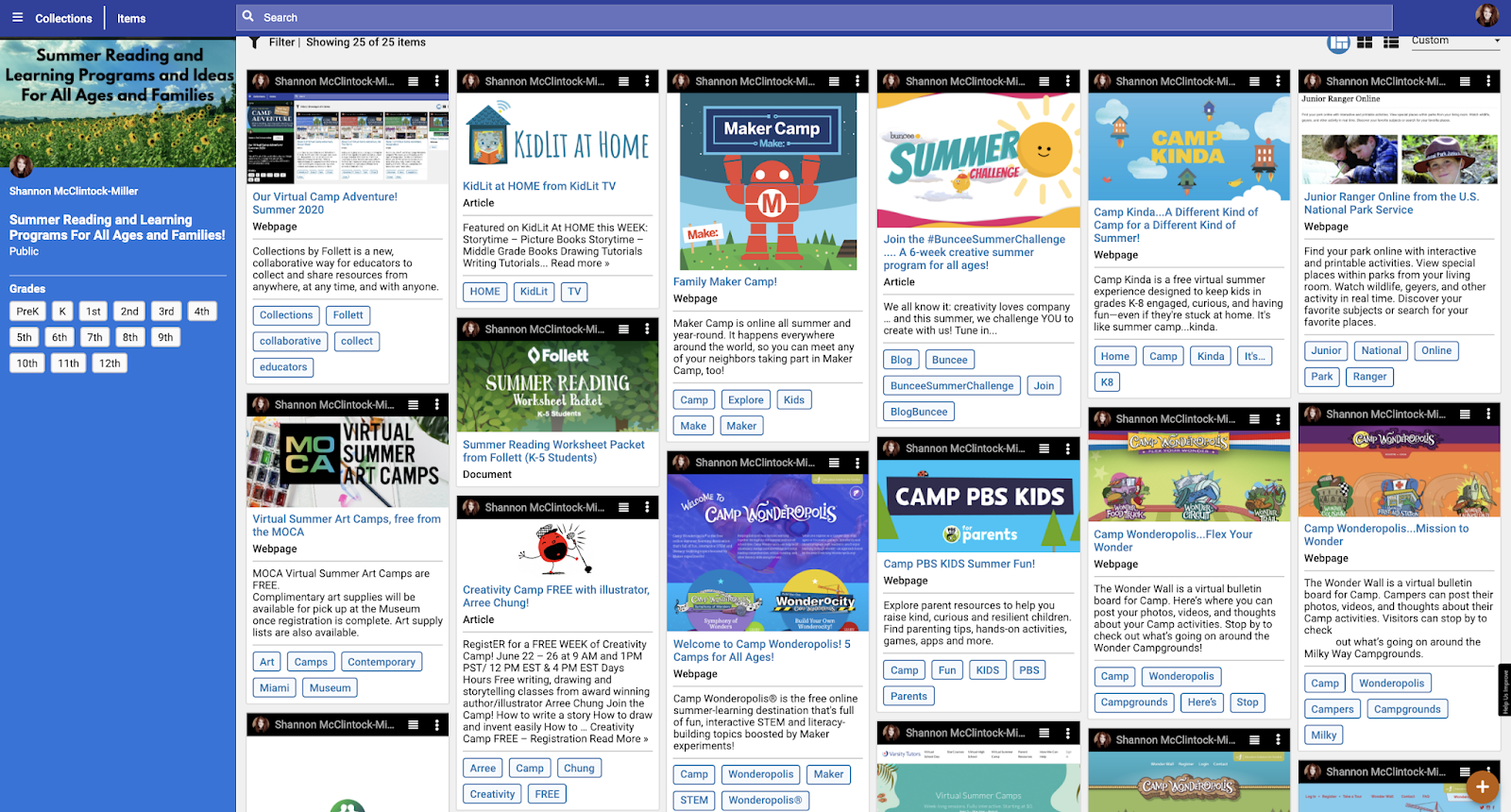
Task: Click list icon on Our Virtual Camp Adventure card
Action: pyautogui.click(x=414, y=81)
